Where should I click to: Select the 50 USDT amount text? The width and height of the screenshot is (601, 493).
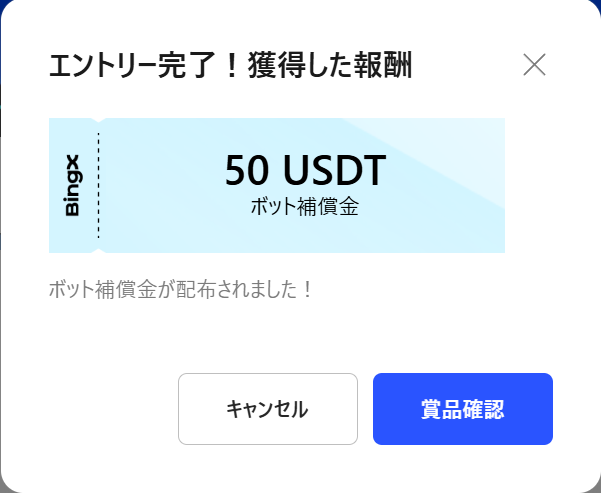coord(305,170)
